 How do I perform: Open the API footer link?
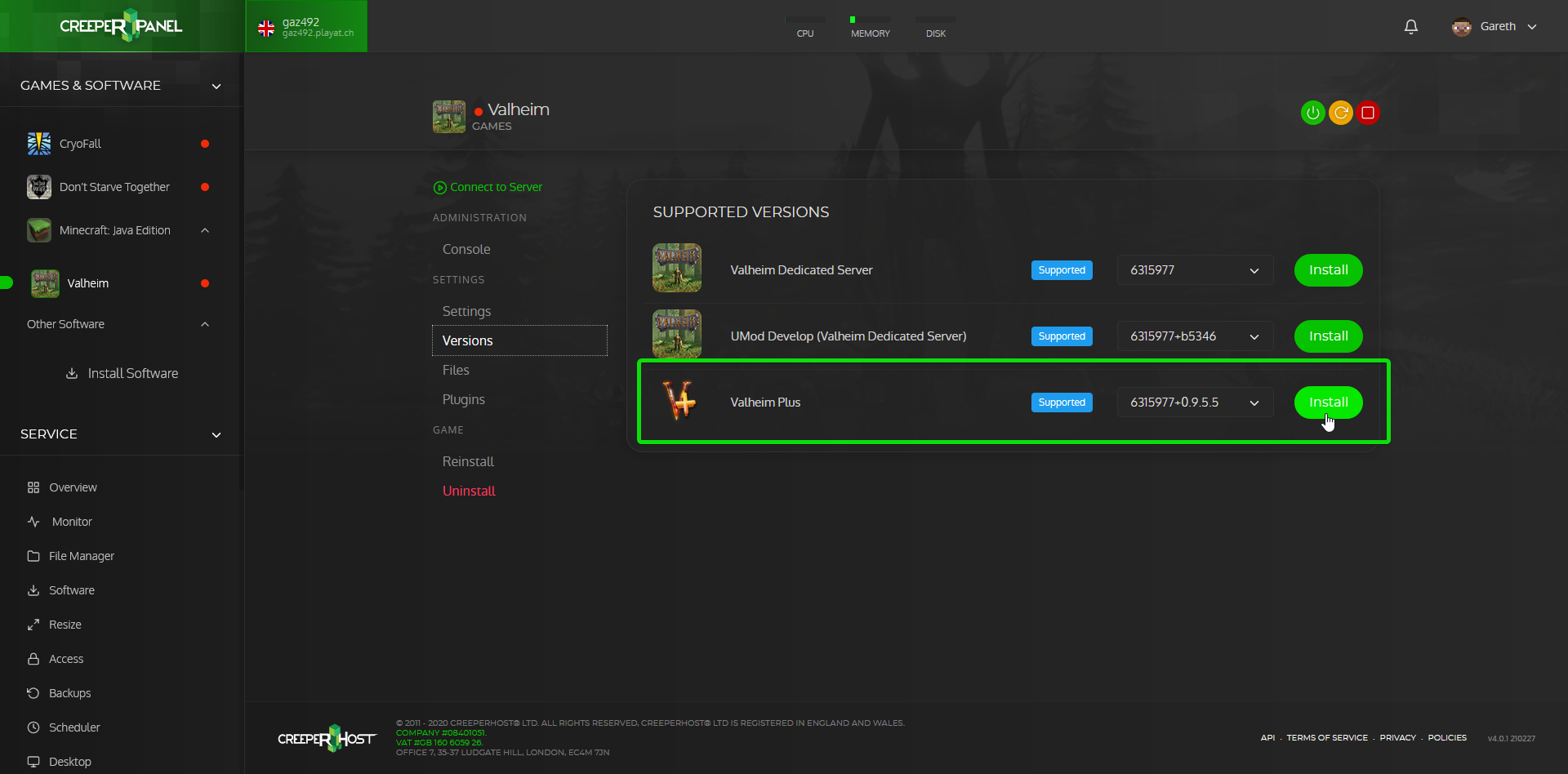click(x=1267, y=737)
